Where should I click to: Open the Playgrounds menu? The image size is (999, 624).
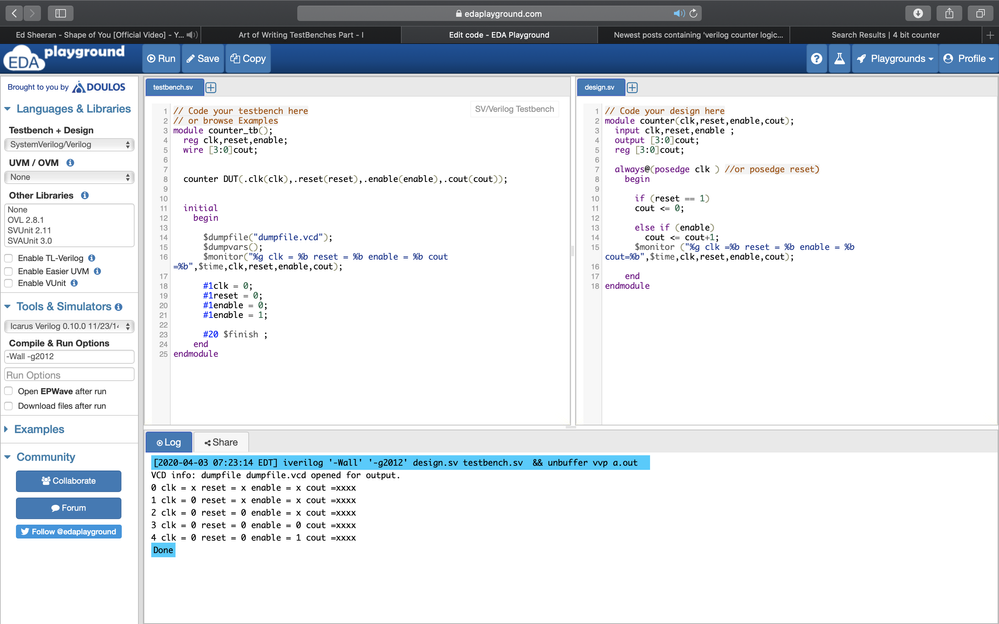tap(895, 59)
